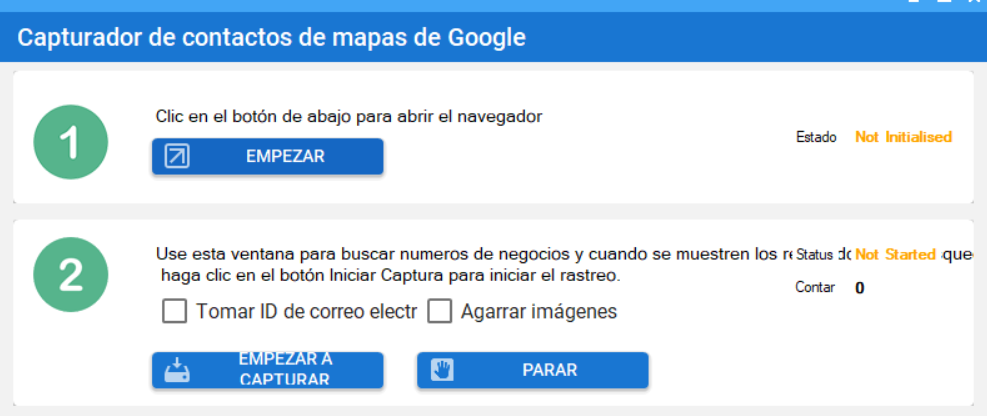987x416 pixels.
Task: Begin scraping with EMPEZAR A CAPTURAR
Action: (x=268, y=370)
